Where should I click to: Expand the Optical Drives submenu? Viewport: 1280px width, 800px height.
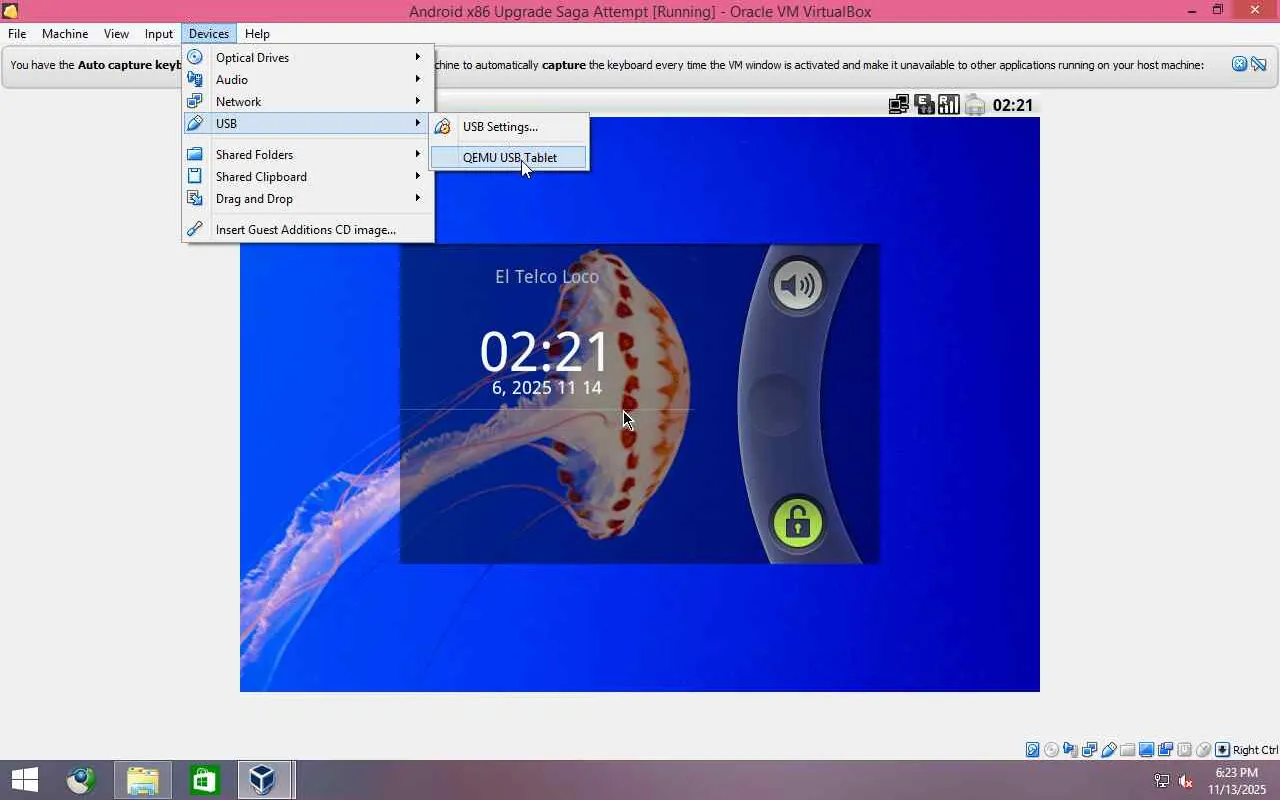[x=308, y=57]
